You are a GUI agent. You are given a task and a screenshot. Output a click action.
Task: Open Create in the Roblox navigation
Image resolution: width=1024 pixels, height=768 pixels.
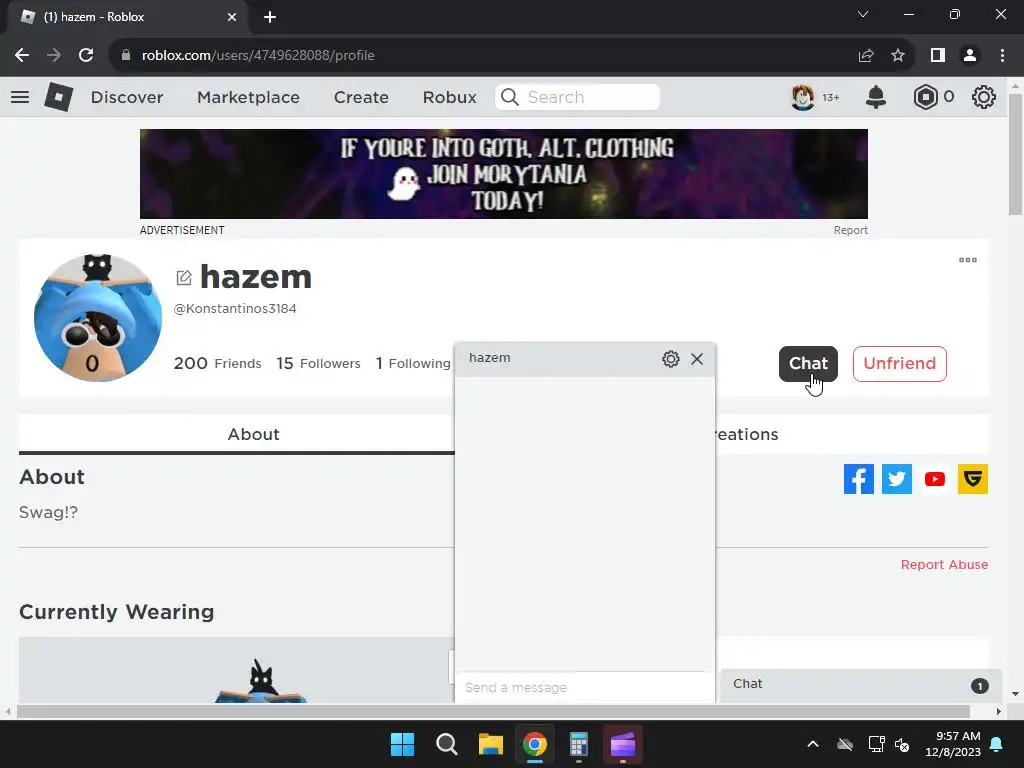click(x=361, y=97)
